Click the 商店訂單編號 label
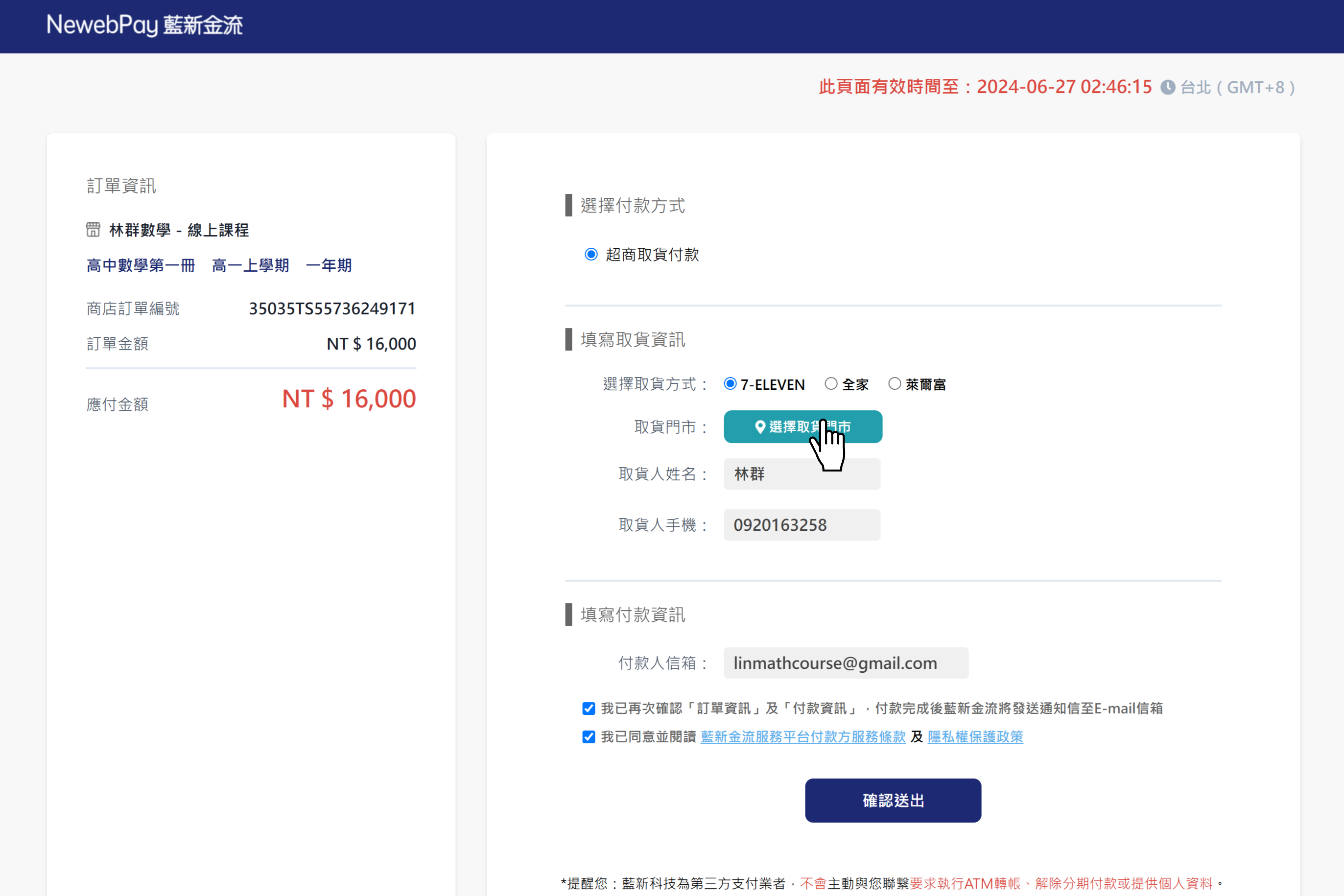 133,308
